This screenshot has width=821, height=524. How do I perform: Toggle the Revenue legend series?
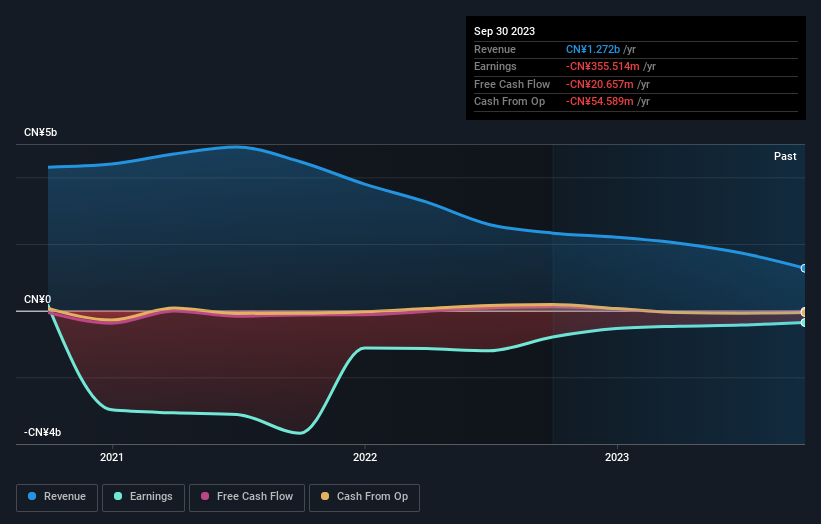coord(57,497)
